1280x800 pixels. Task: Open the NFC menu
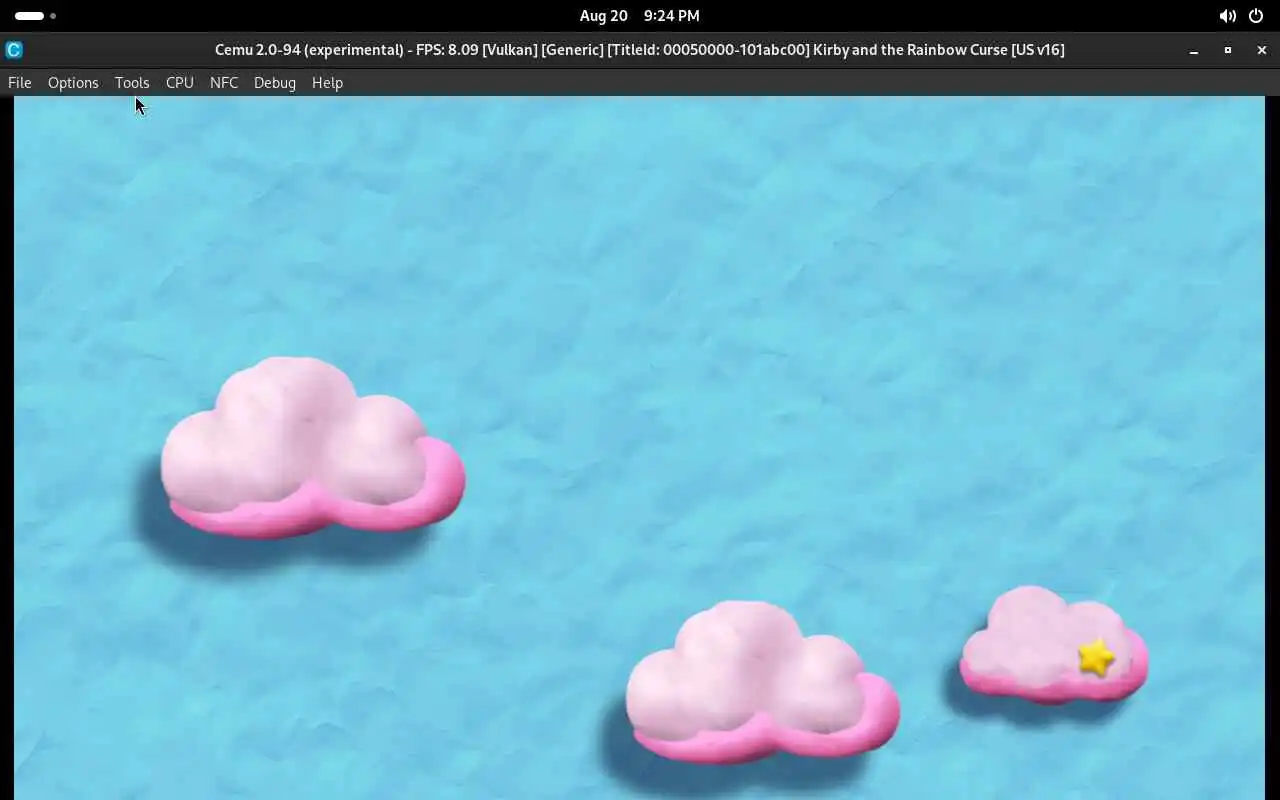[224, 83]
